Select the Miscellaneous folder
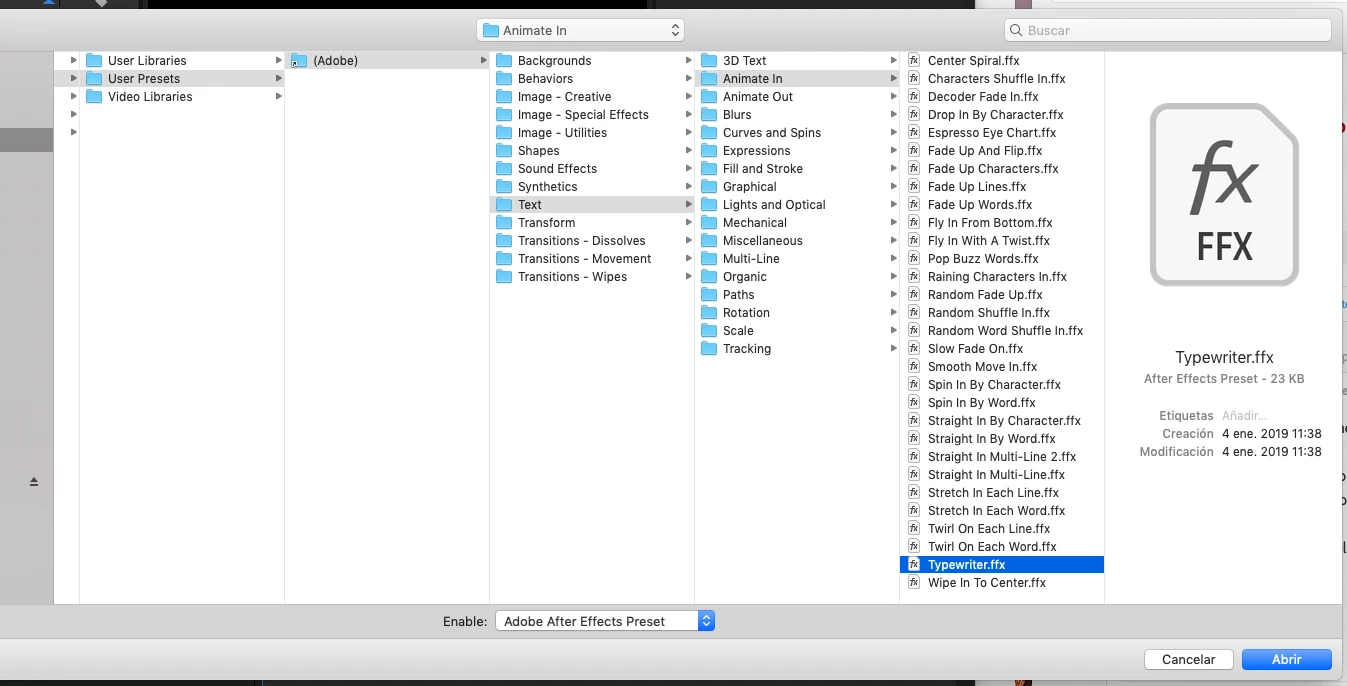Viewport: 1347px width, 686px height. pyautogui.click(x=797, y=240)
